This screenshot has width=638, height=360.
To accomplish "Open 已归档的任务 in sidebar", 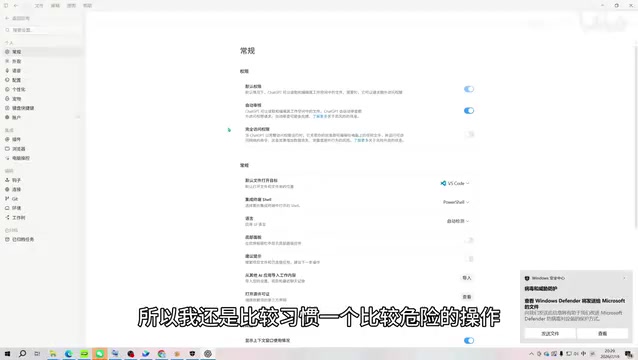I will tap(23, 239).
